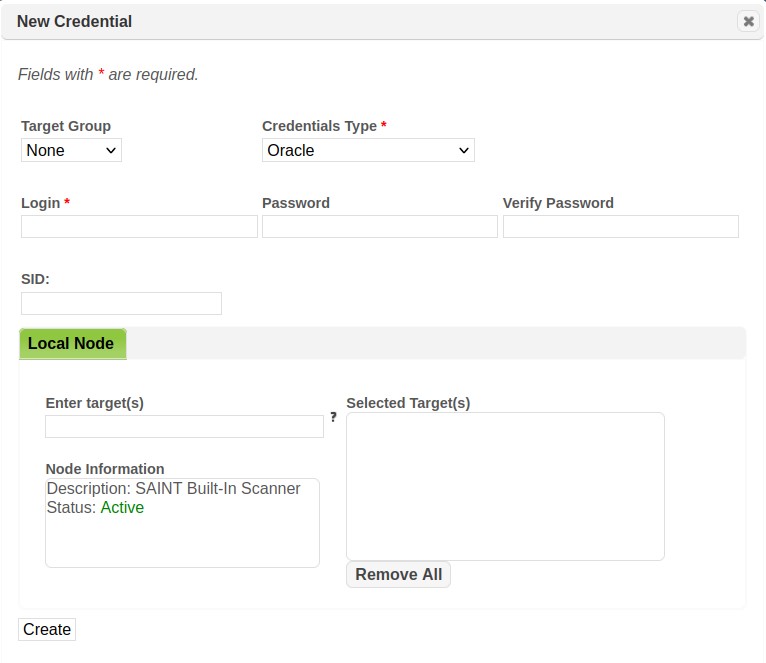Expand the Credentials Type dropdown

[368, 150]
